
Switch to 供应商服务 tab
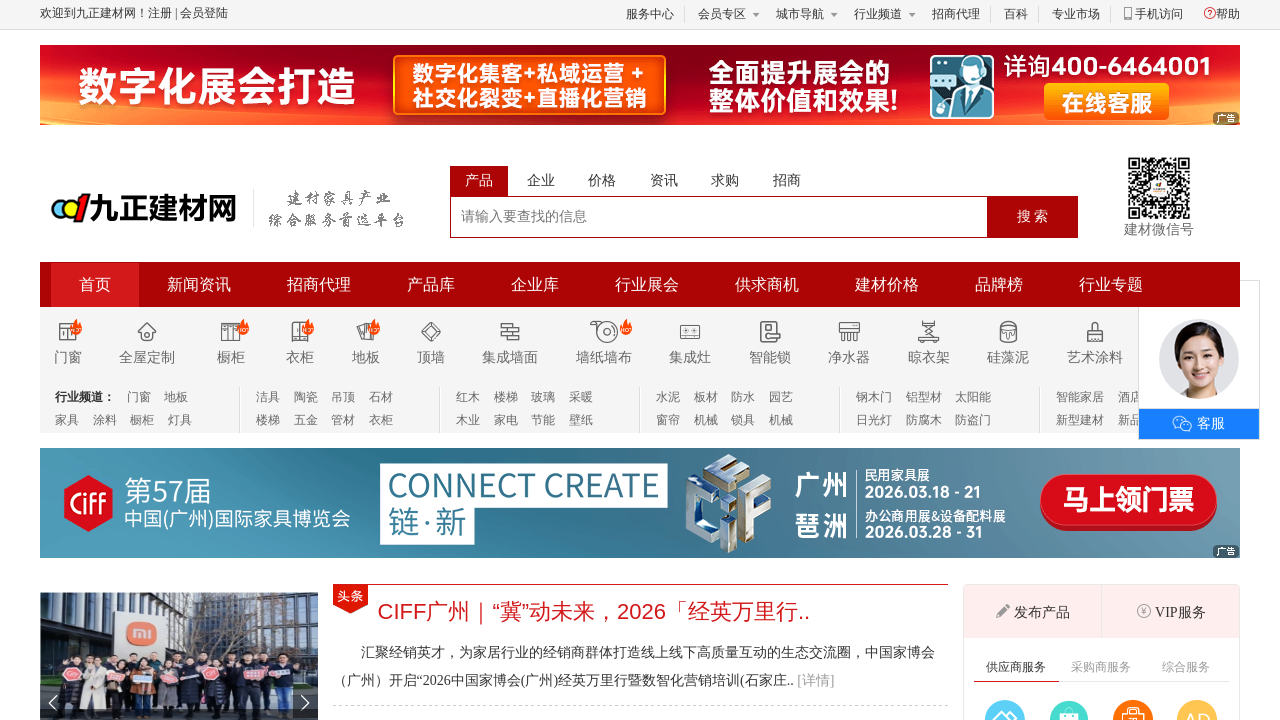1016,667
